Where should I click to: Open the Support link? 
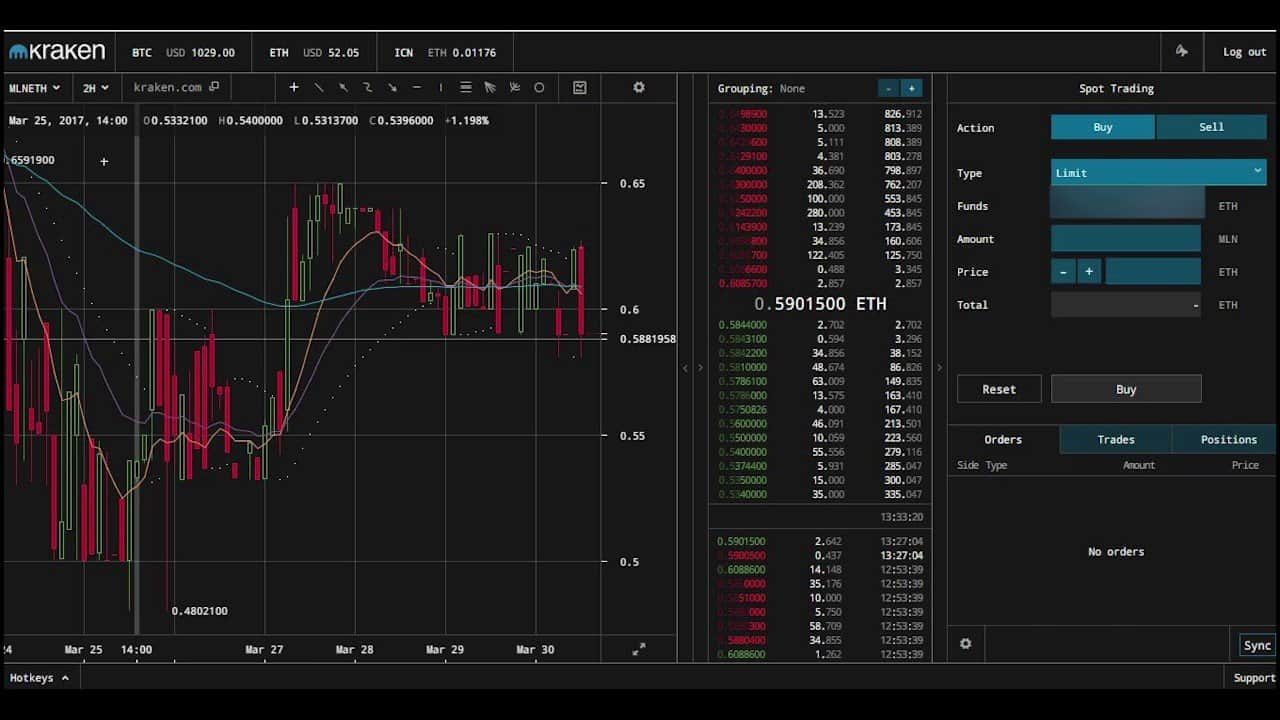[x=1254, y=678]
